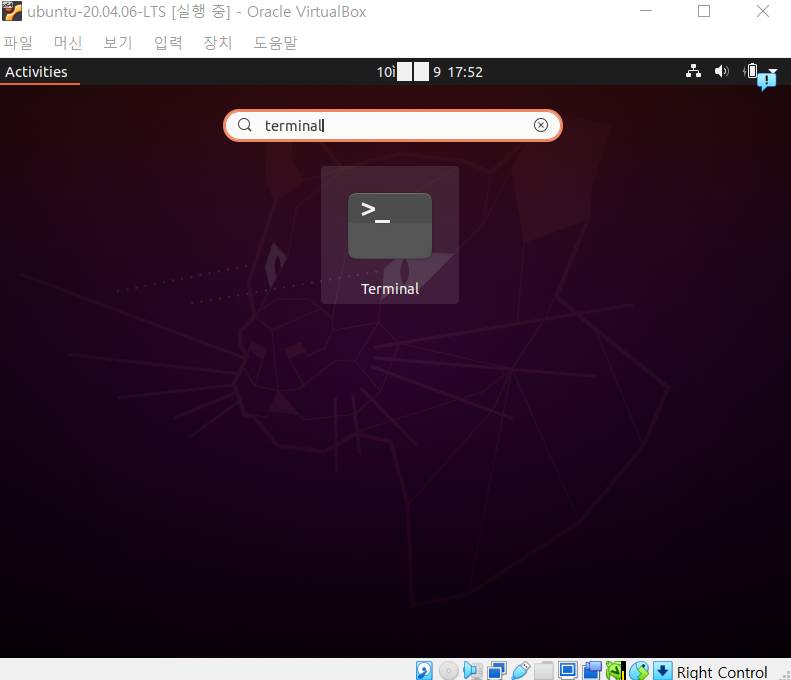Click the search magnifier icon
Screen dimensions: 791x680
point(245,125)
